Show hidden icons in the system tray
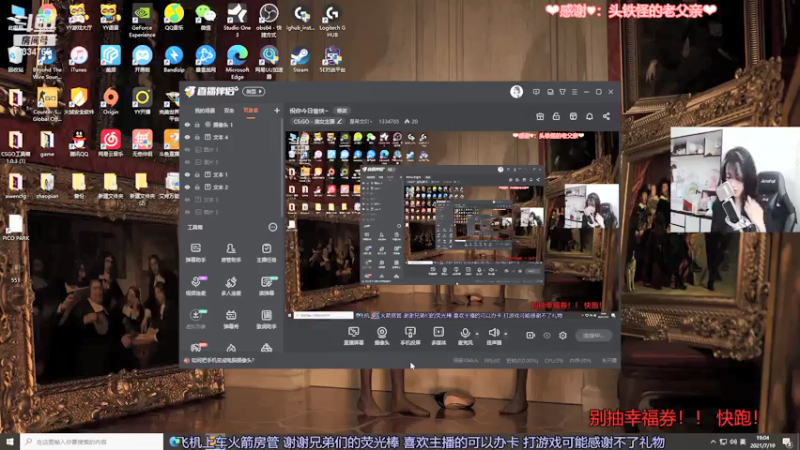 tap(713, 441)
